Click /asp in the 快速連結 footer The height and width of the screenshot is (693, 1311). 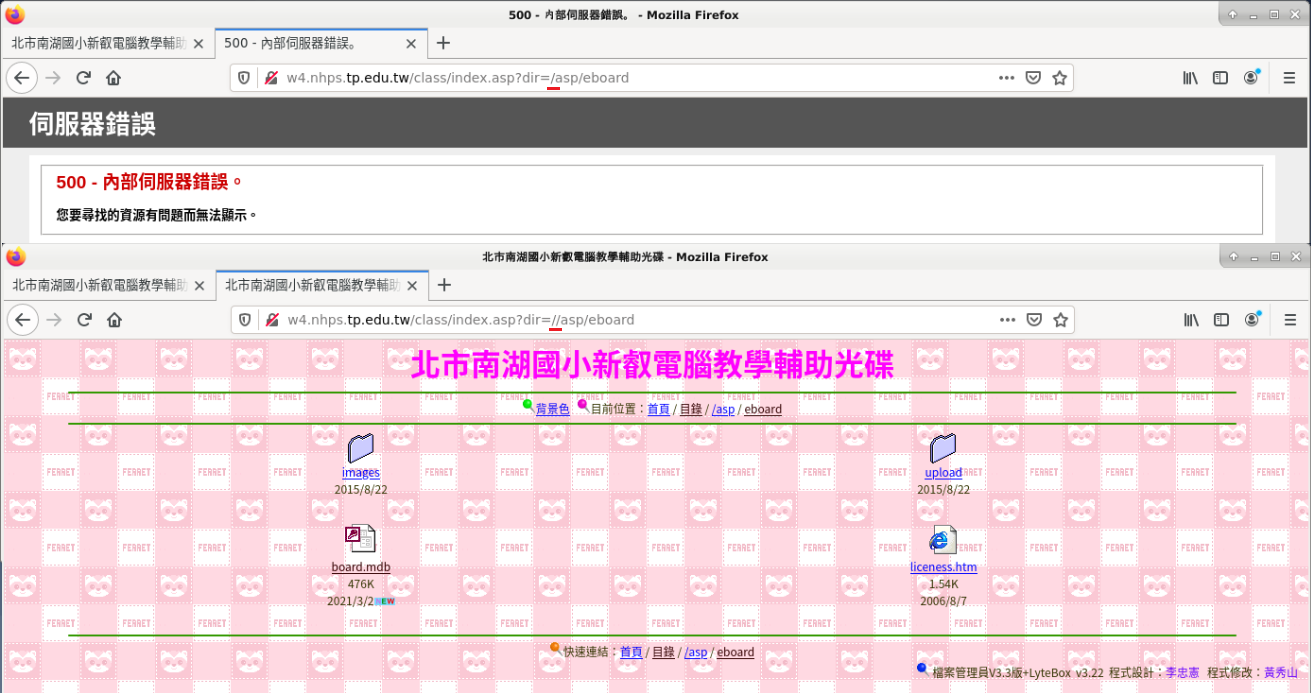point(695,652)
